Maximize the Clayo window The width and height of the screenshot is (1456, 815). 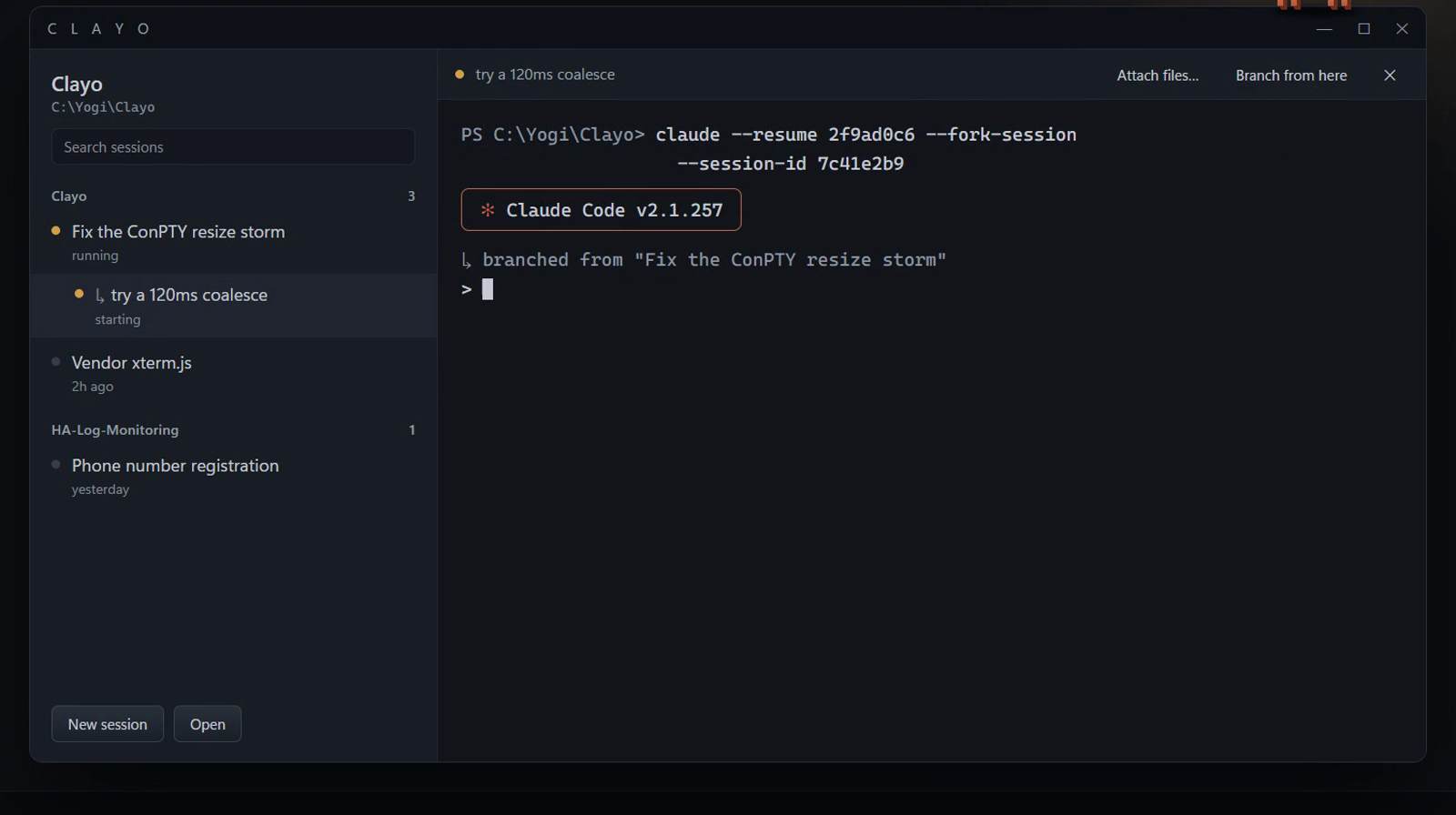pyautogui.click(x=1364, y=29)
